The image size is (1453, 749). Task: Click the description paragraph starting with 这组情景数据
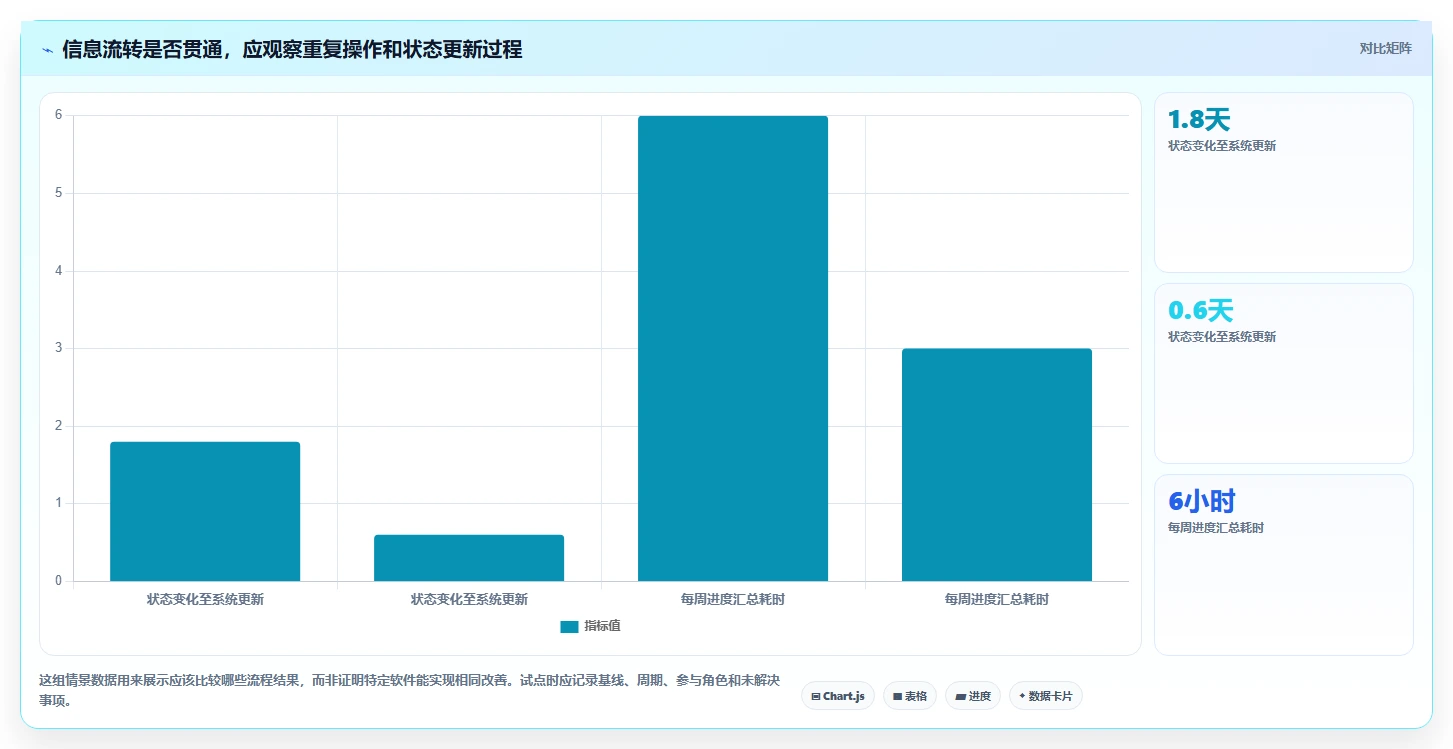pos(409,691)
